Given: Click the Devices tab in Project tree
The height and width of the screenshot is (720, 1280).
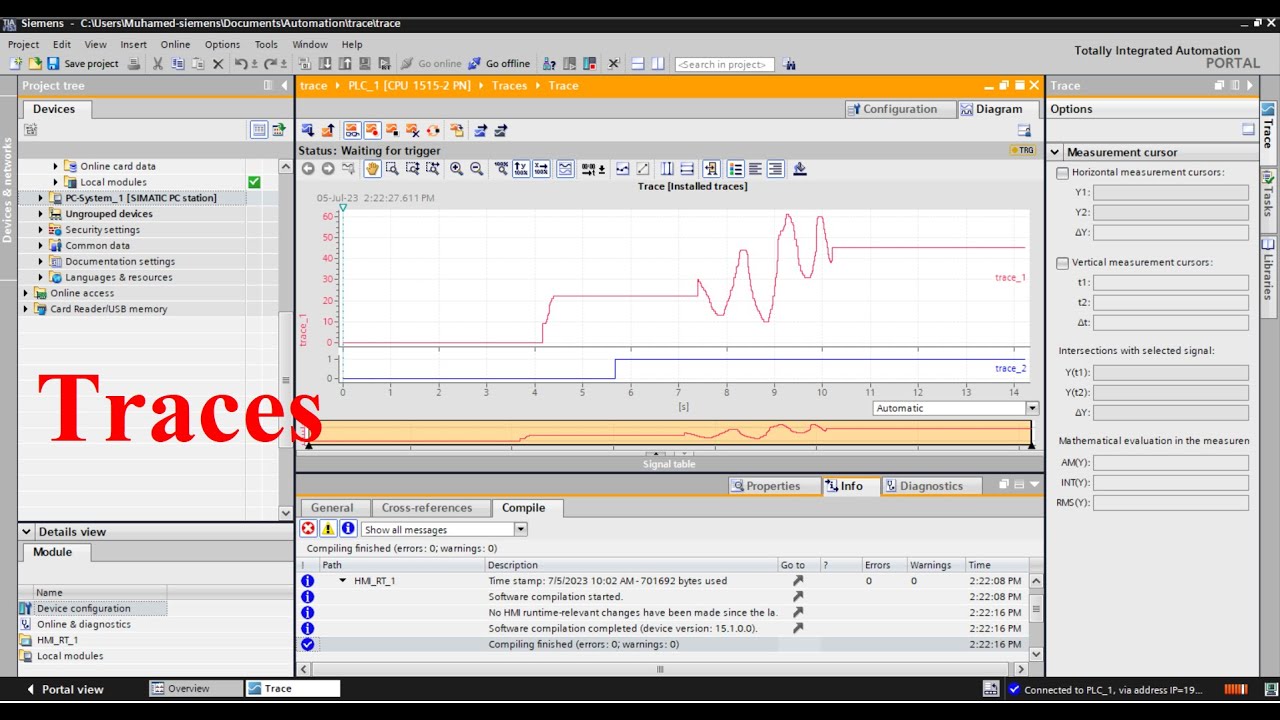Looking at the screenshot, I should [54, 109].
